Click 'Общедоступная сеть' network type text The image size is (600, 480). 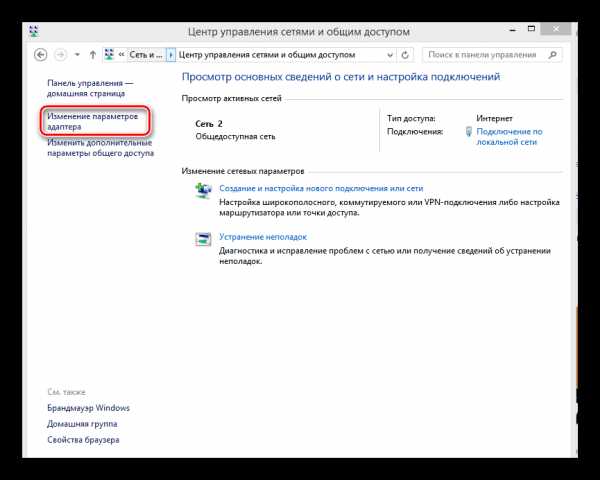[235, 136]
